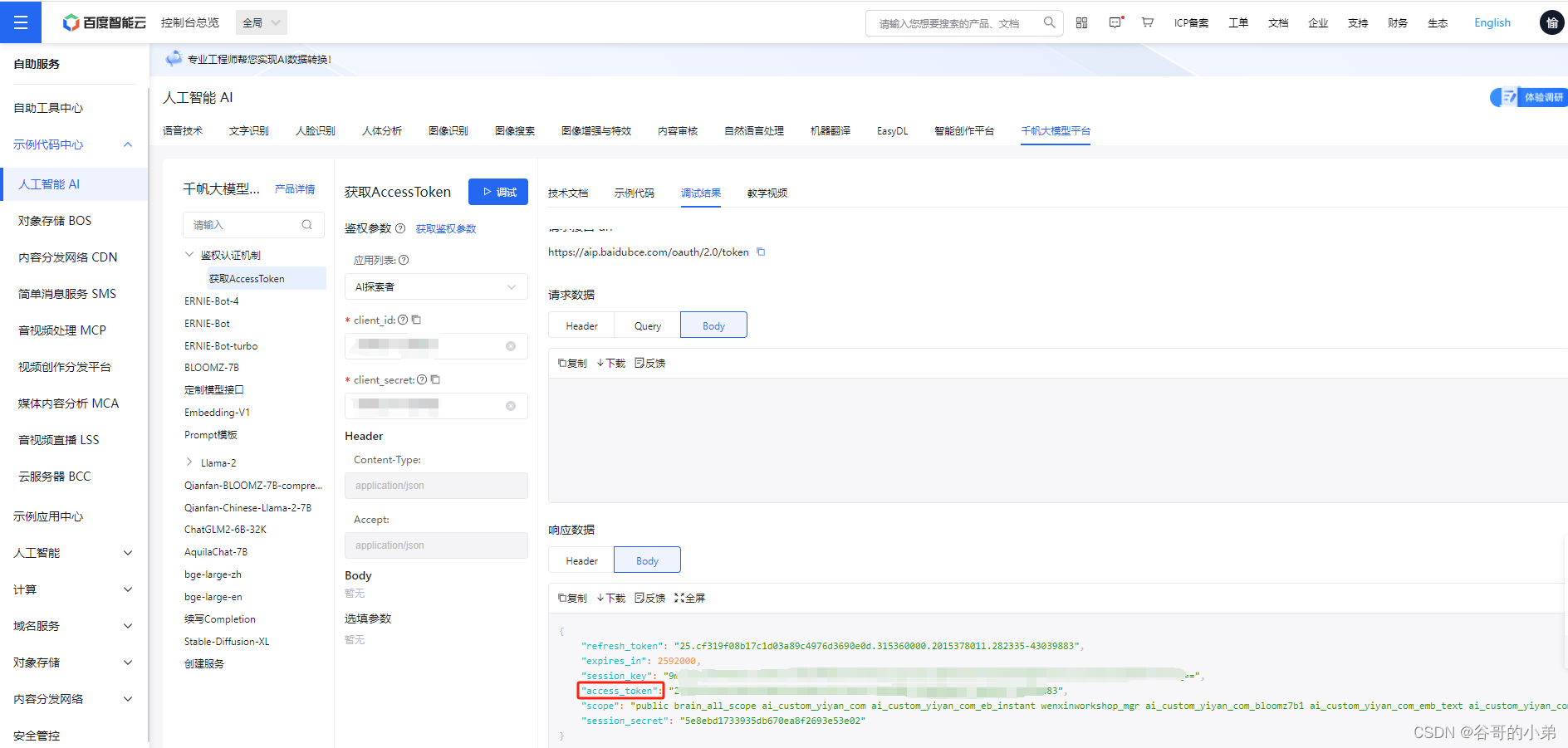Switch to 千帆大模型平台 tab

coord(1056,131)
